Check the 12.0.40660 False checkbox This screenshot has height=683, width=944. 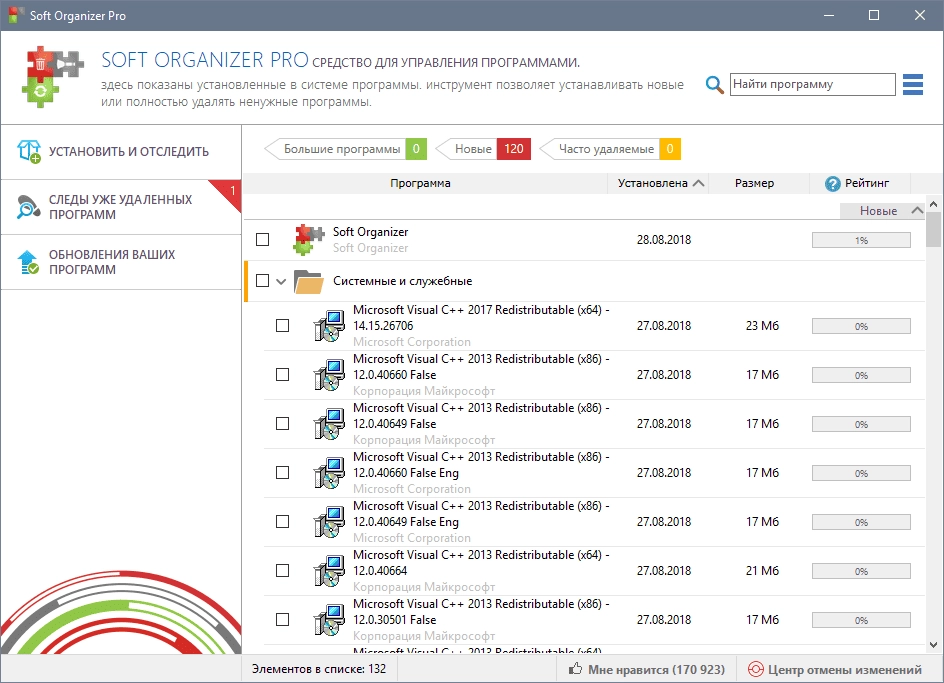pos(282,375)
